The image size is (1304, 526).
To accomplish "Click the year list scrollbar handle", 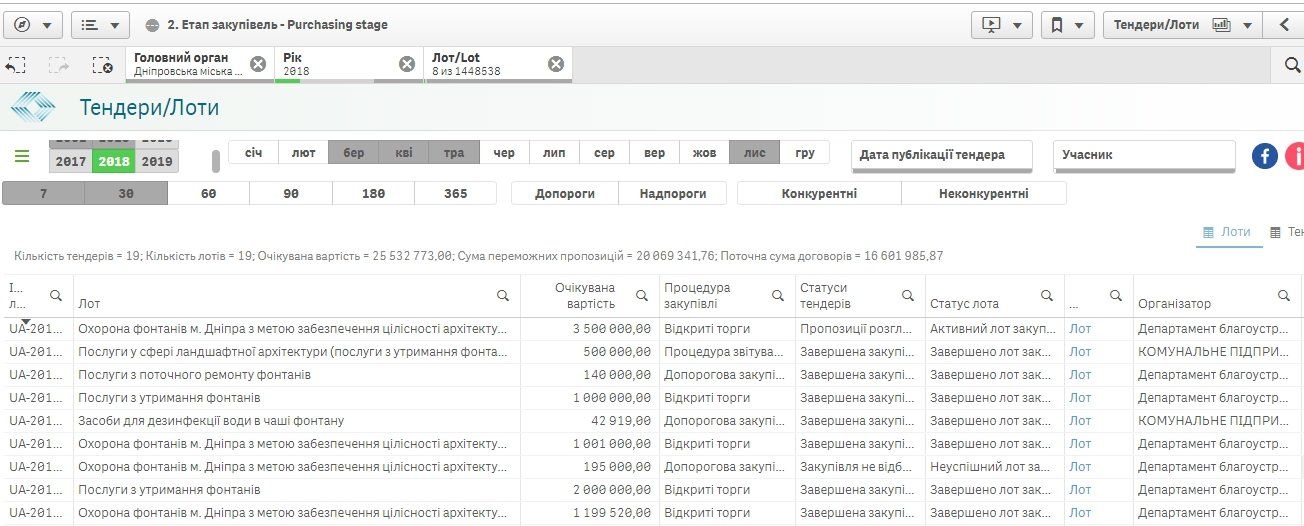I will click(215, 161).
